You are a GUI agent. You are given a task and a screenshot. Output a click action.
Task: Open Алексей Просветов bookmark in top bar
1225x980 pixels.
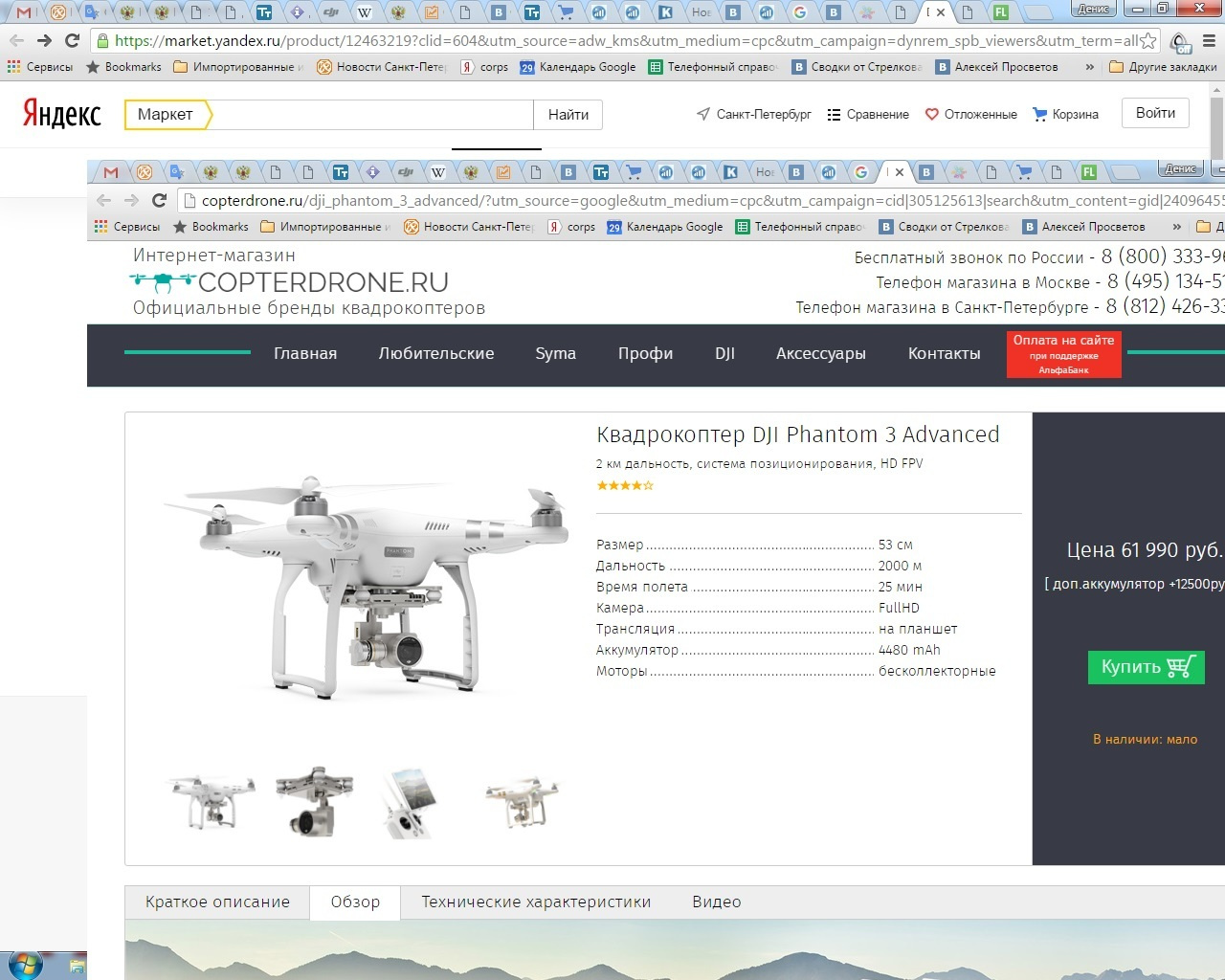pyautogui.click(x=996, y=67)
